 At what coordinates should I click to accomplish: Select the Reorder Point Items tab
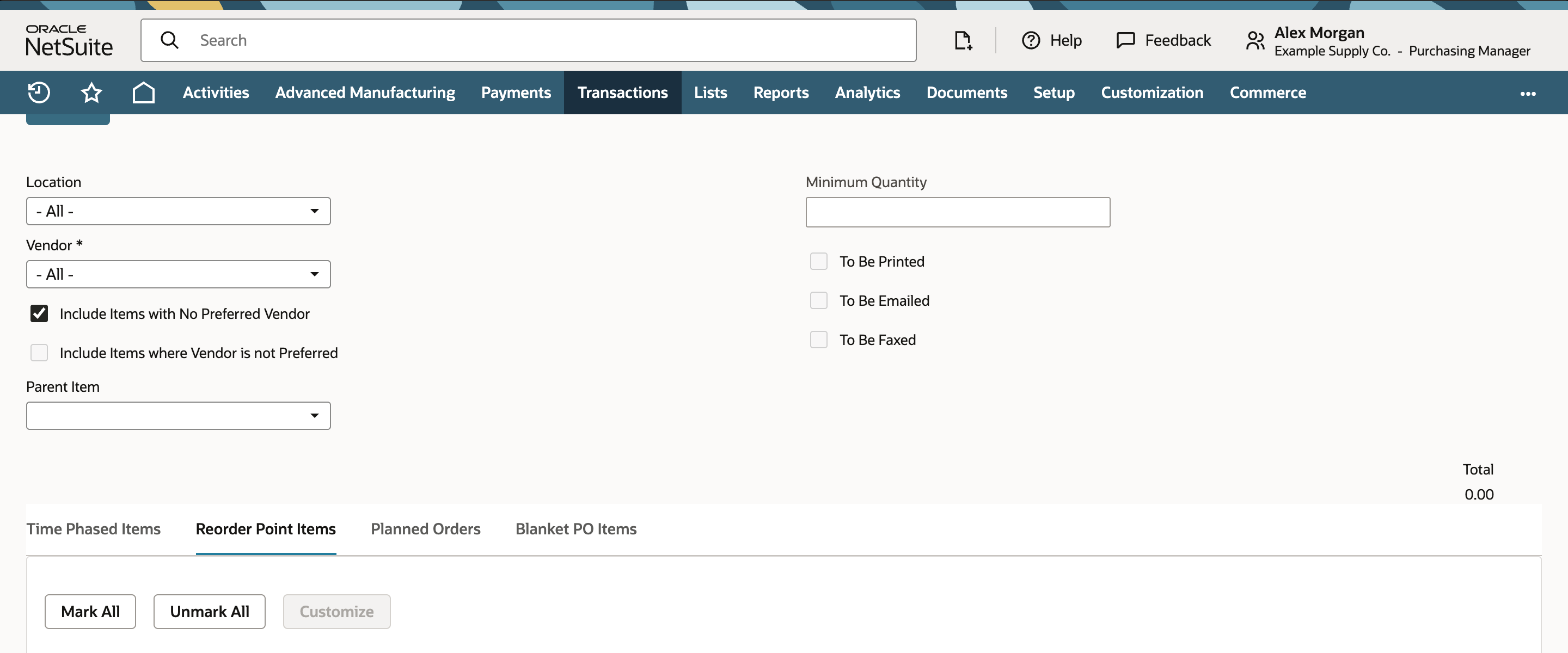[x=266, y=529]
